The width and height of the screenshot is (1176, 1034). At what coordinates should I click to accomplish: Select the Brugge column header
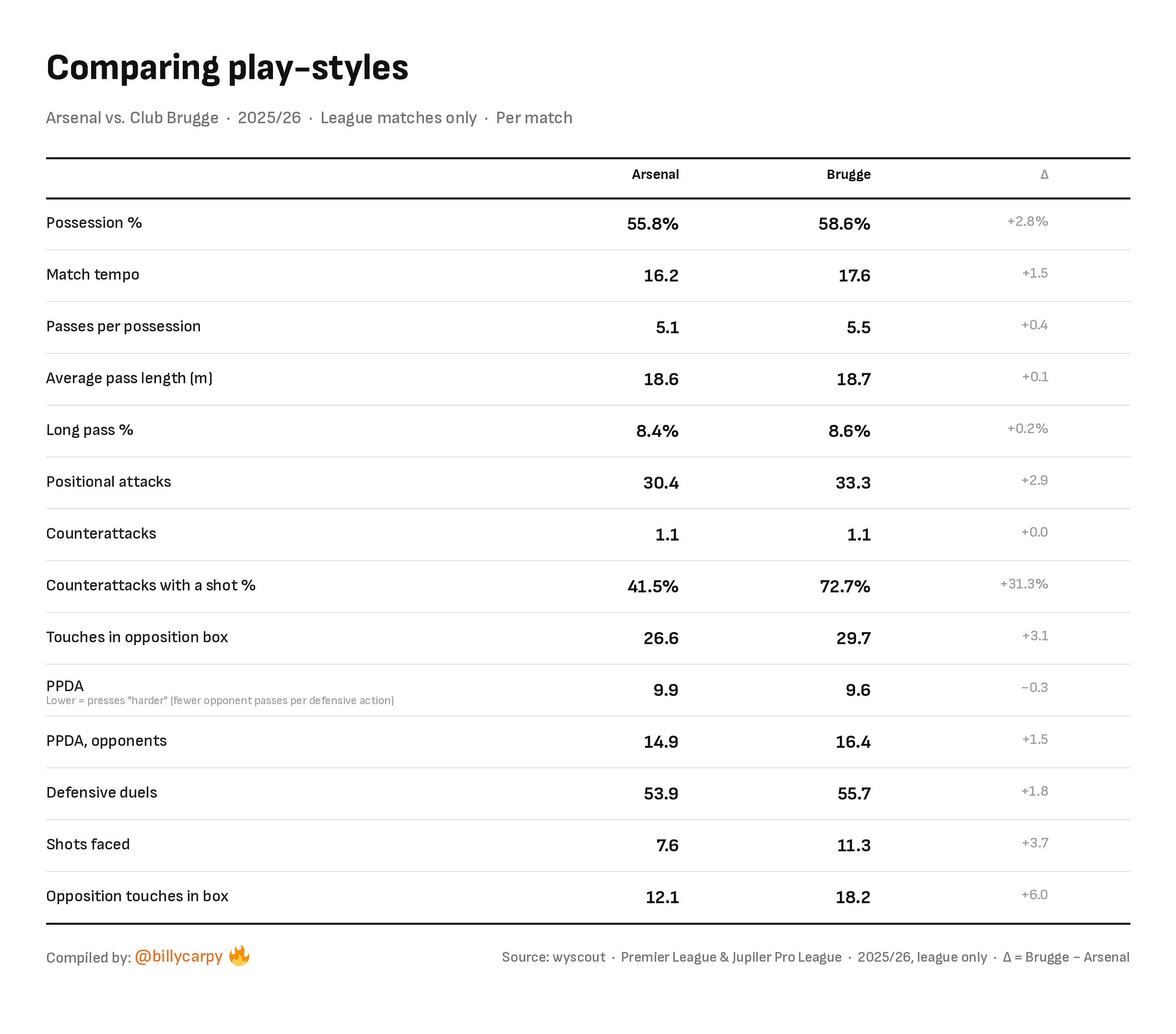pos(849,174)
